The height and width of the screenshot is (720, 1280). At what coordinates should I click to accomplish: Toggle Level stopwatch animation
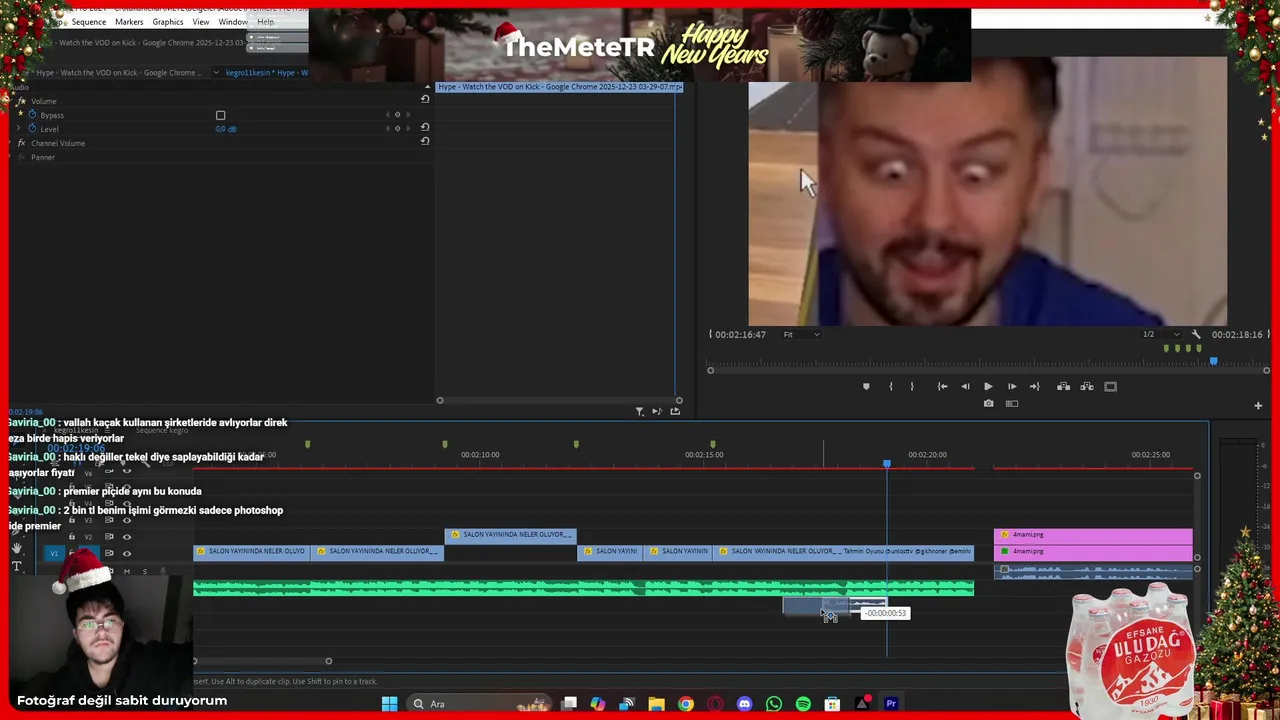point(32,129)
